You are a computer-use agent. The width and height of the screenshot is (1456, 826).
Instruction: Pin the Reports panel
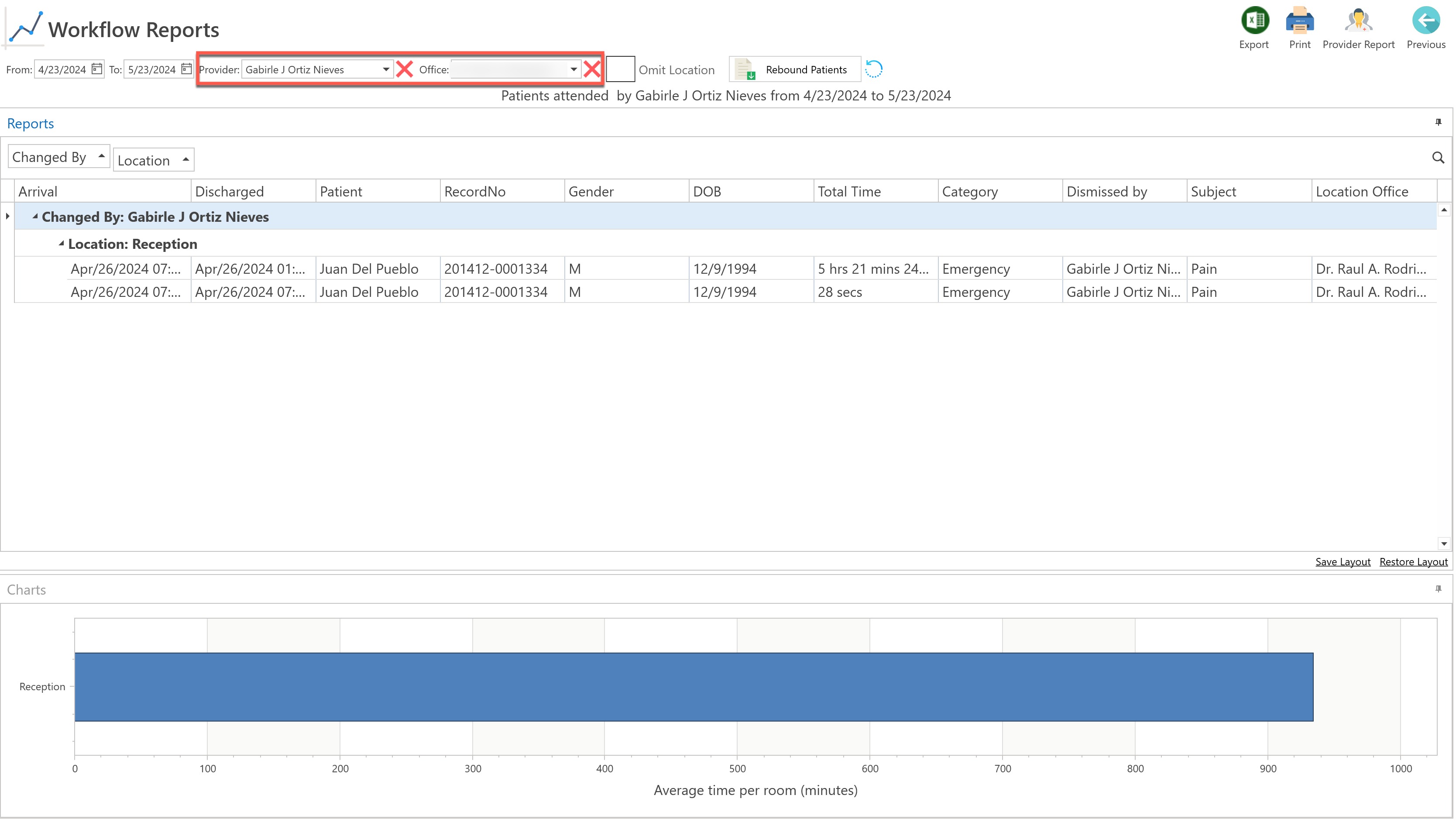1438,123
